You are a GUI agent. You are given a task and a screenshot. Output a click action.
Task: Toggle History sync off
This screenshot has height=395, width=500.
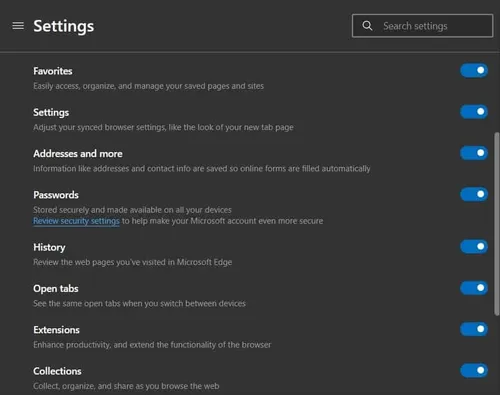tap(474, 247)
